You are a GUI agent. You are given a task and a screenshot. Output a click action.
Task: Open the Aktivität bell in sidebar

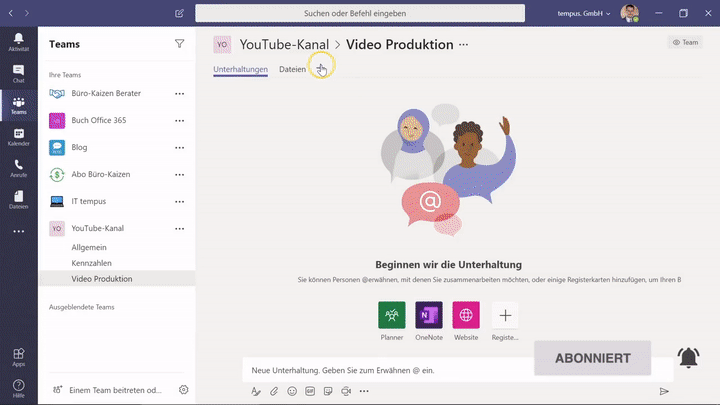tap(18, 42)
